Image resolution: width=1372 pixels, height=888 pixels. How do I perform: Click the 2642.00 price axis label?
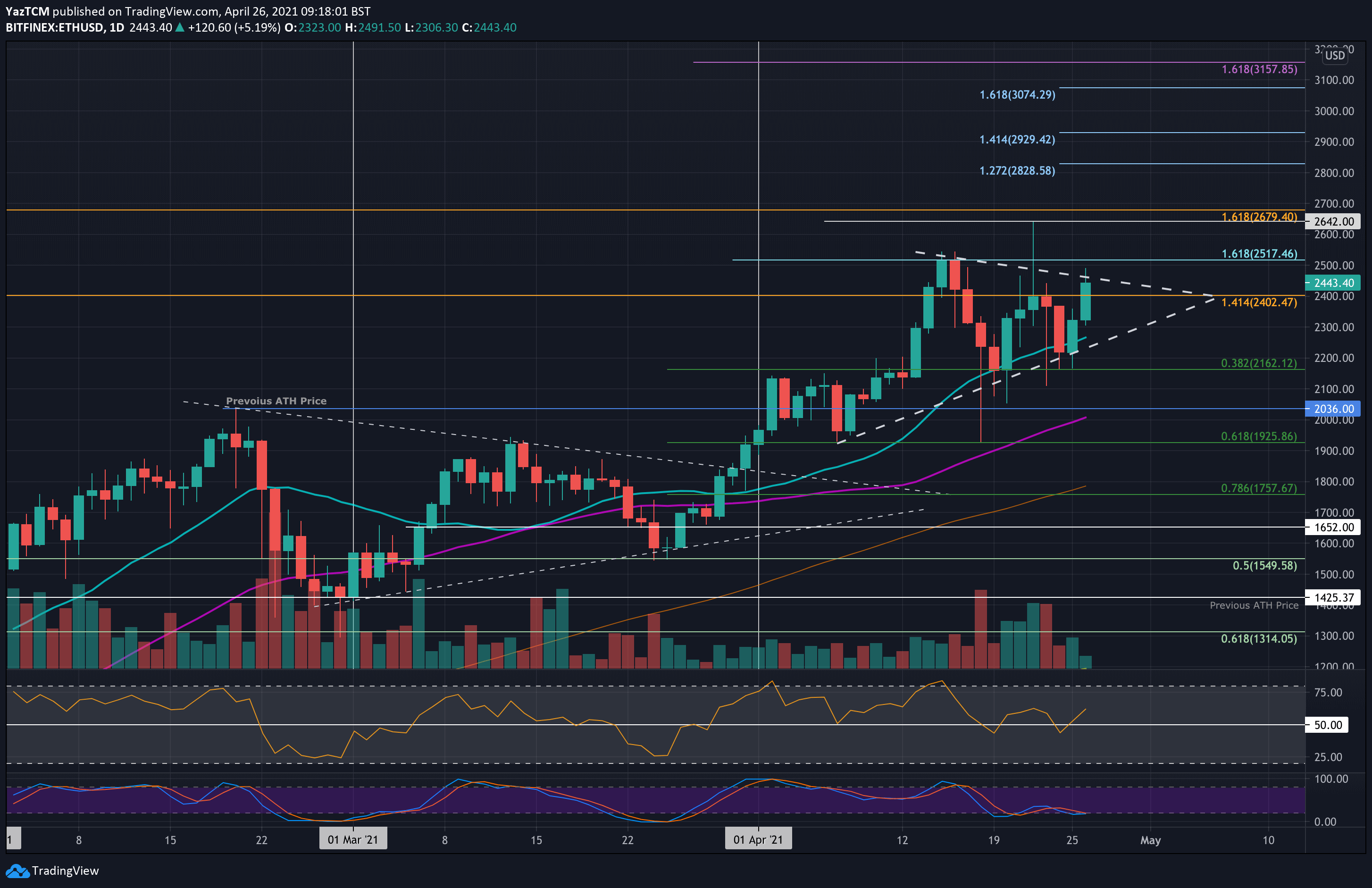(1333, 221)
